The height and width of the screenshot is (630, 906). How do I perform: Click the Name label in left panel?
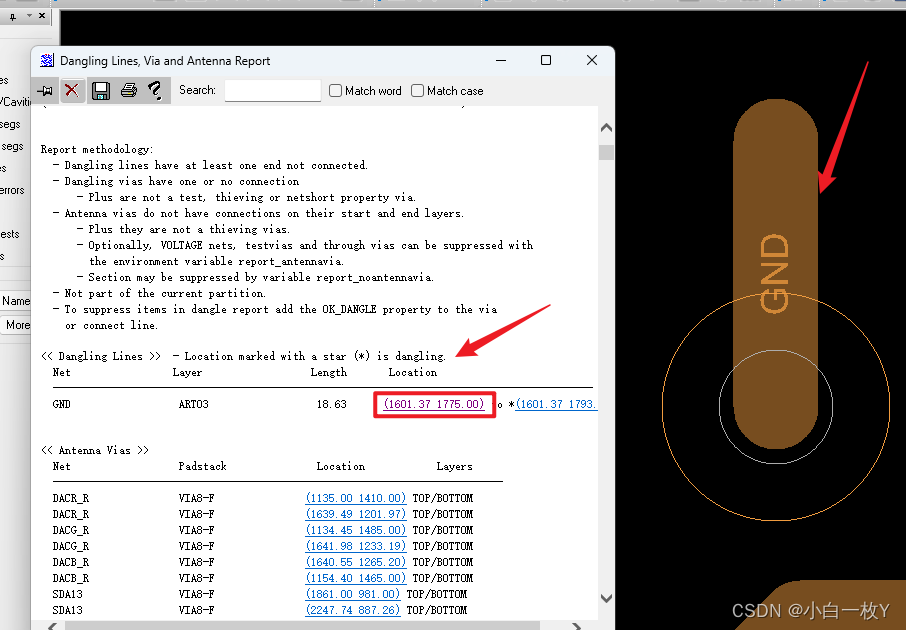click(x=16, y=301)
